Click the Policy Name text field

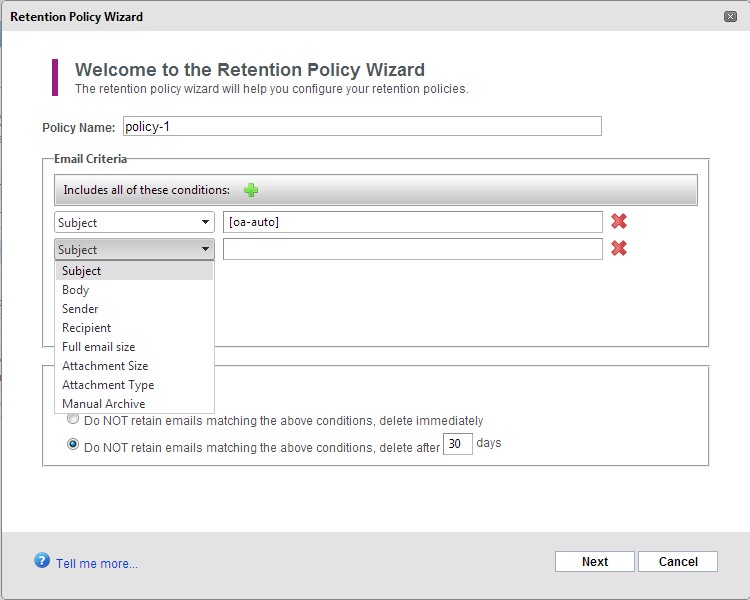coord(362,126)
